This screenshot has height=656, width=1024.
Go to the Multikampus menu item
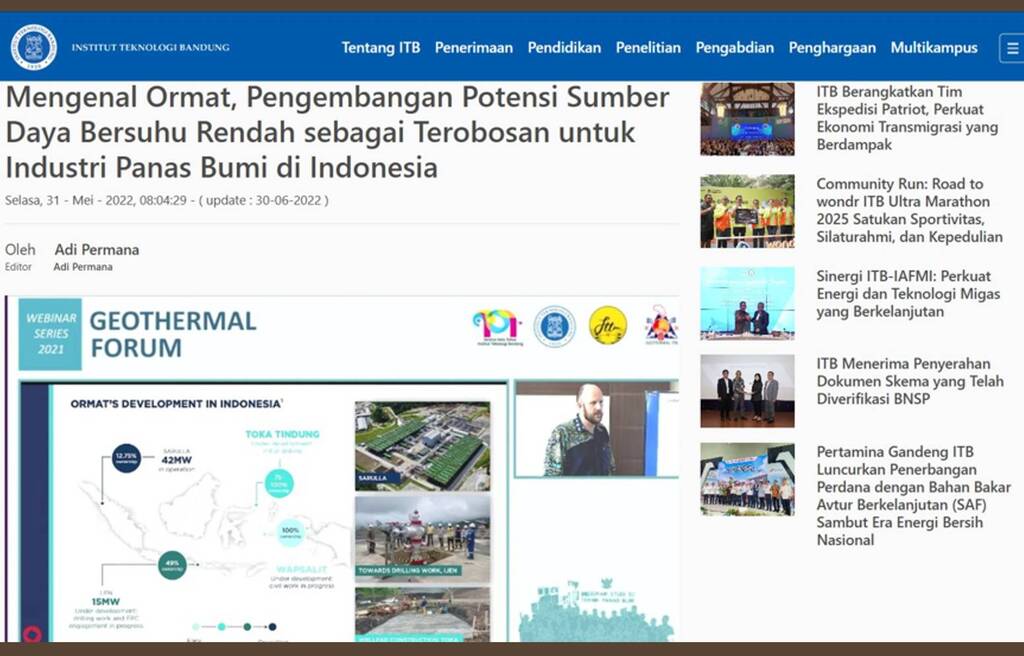(x=934, y=47)
